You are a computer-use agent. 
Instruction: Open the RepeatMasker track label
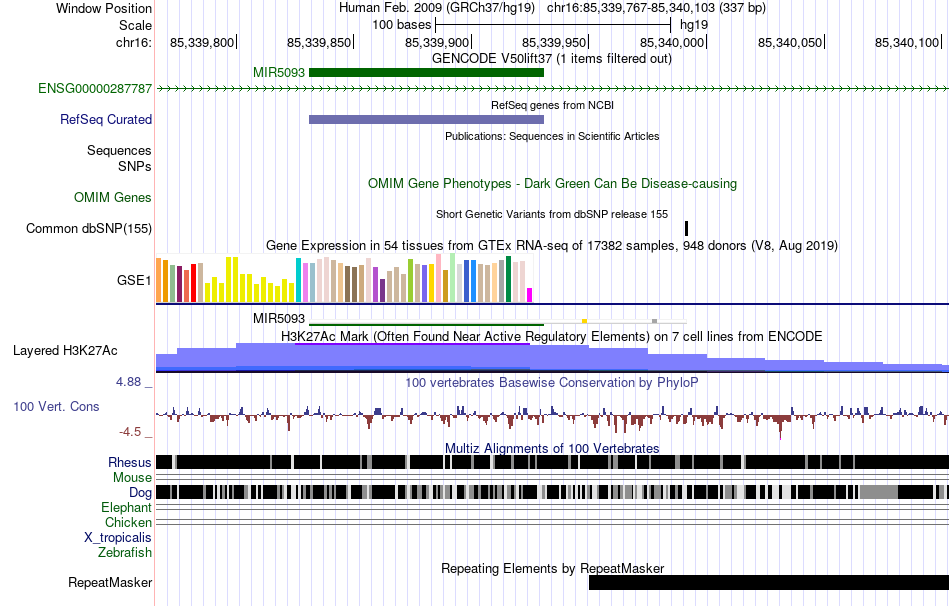point(110,582)
